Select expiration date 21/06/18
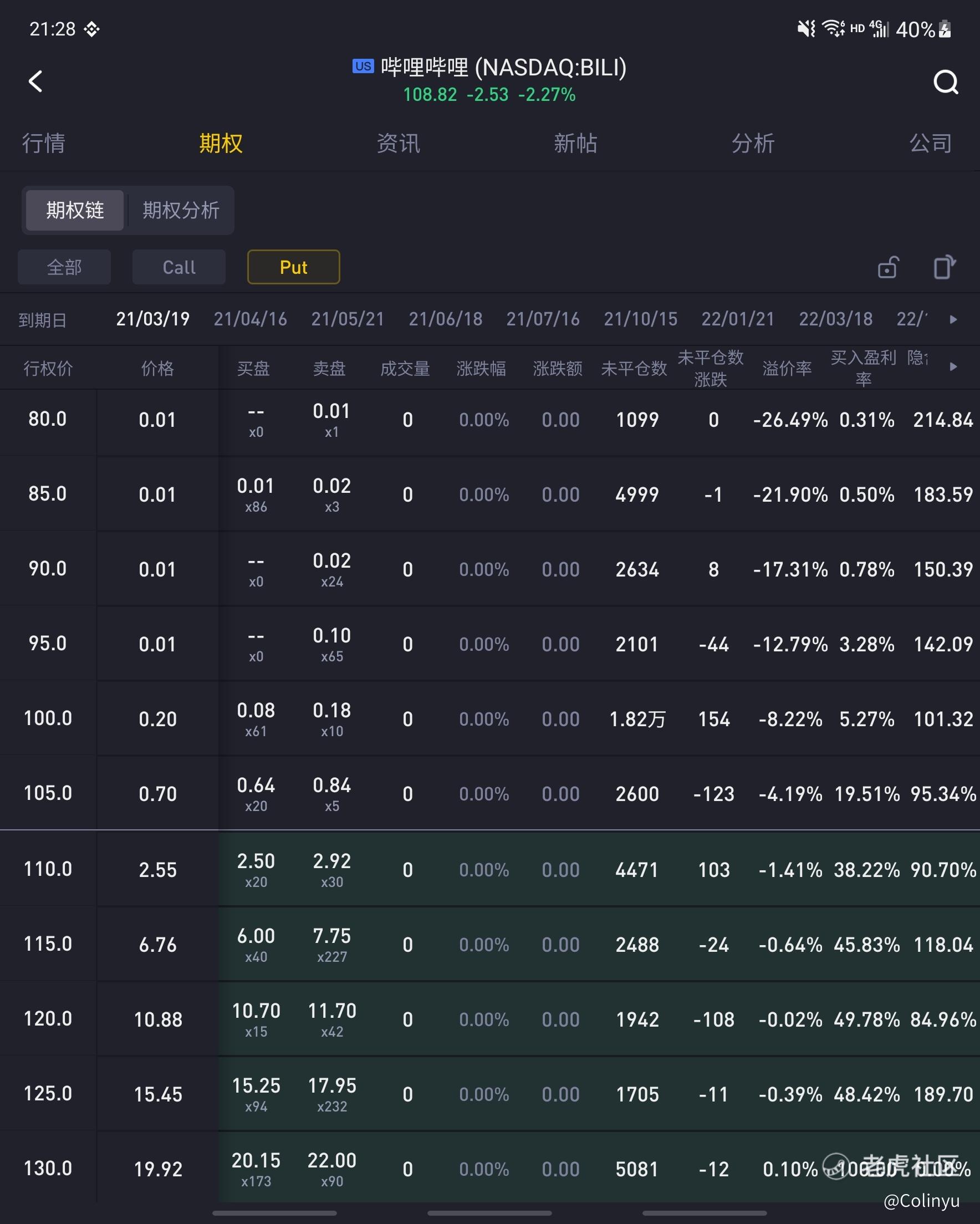The width and height of the screenshot is (980, 1224). coord(446,319)
